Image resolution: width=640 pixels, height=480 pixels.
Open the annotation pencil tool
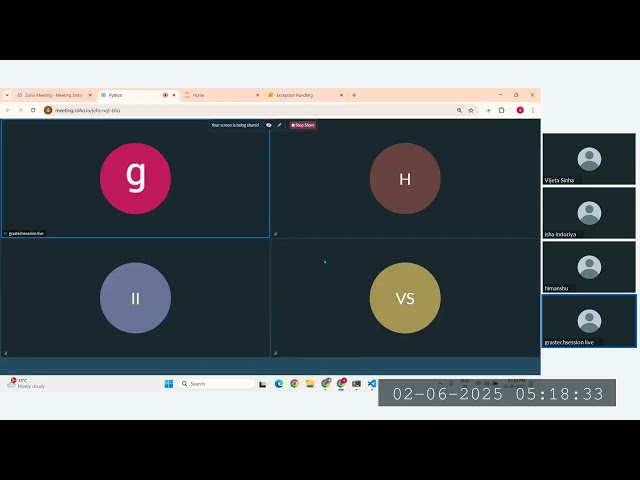(280, 125)
